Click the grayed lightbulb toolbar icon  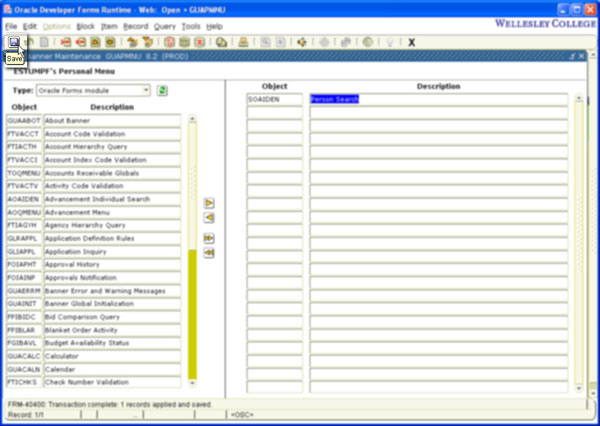point(390,42)
